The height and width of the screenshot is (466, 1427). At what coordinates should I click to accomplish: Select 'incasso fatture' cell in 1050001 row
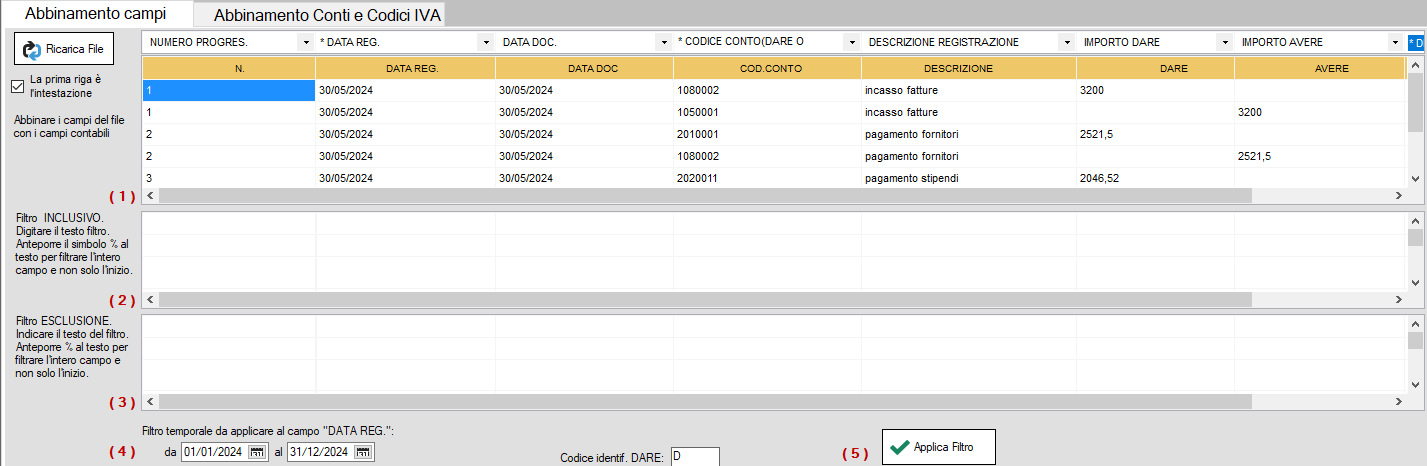click(969, 112)
